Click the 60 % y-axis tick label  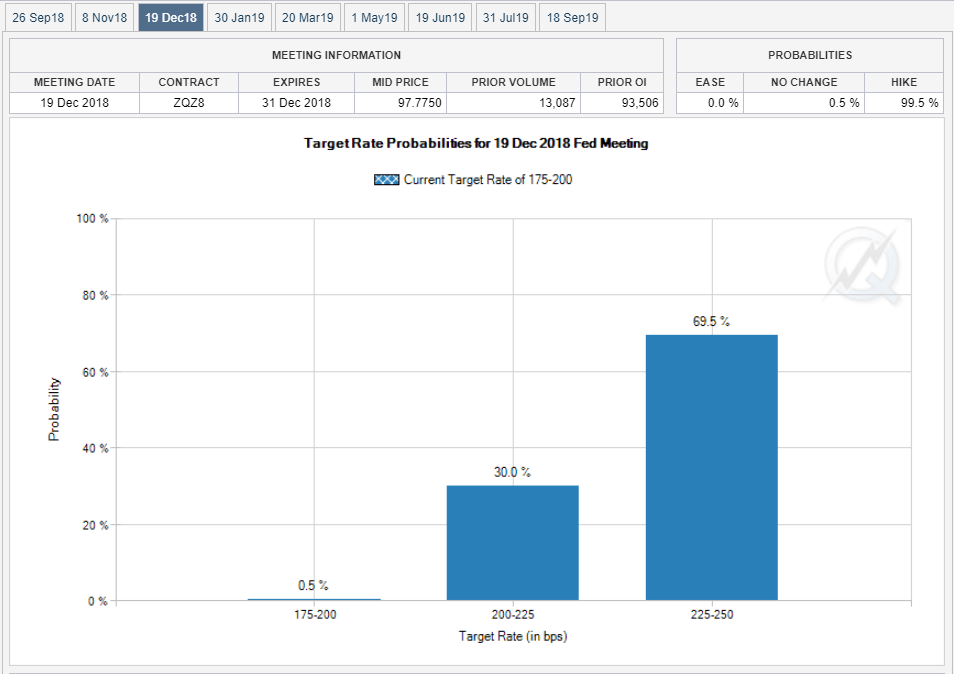pyautogui.click(x=96, y=372)
